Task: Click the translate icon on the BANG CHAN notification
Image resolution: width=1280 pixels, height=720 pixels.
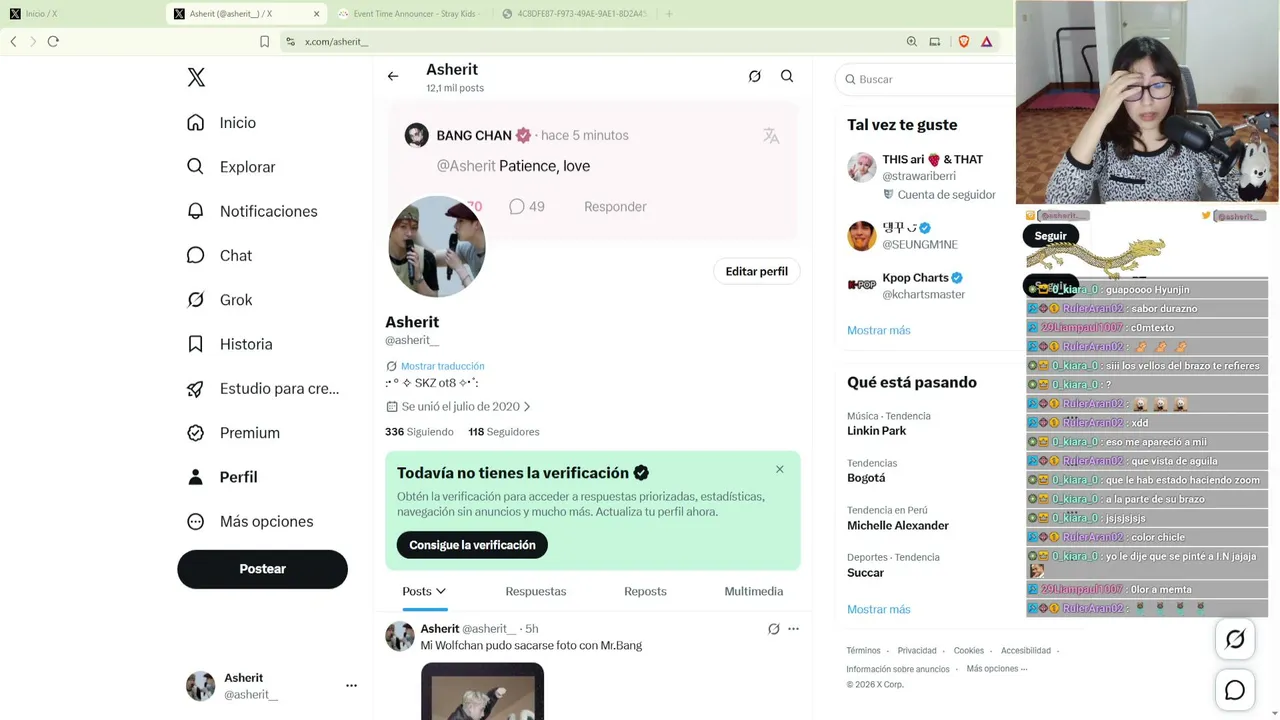Action: 771,136
